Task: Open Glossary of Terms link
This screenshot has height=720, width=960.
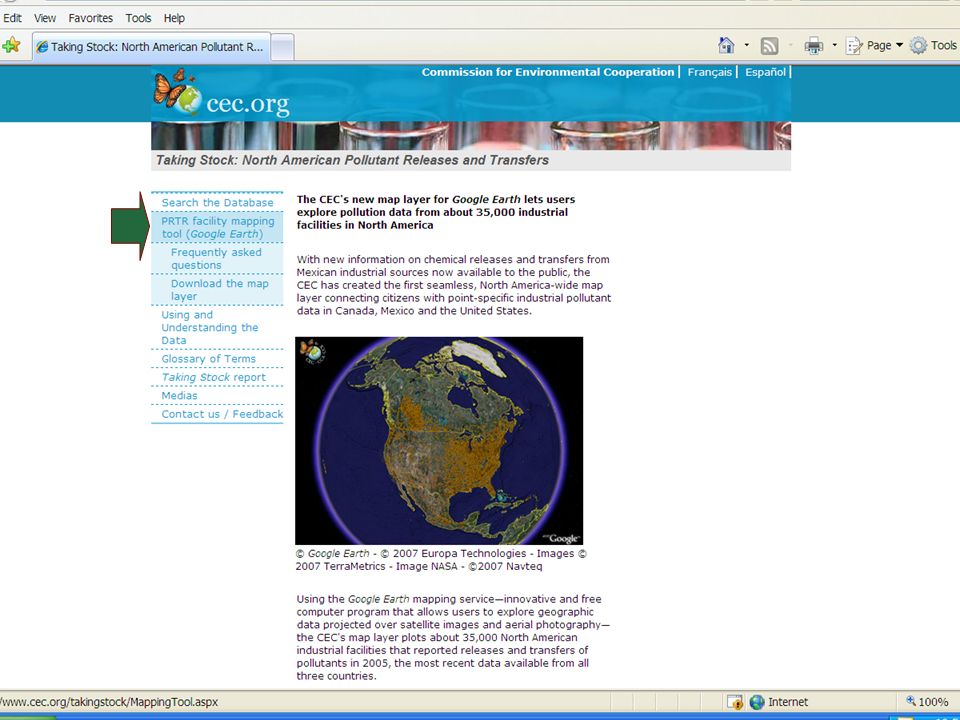Action: 208,358
